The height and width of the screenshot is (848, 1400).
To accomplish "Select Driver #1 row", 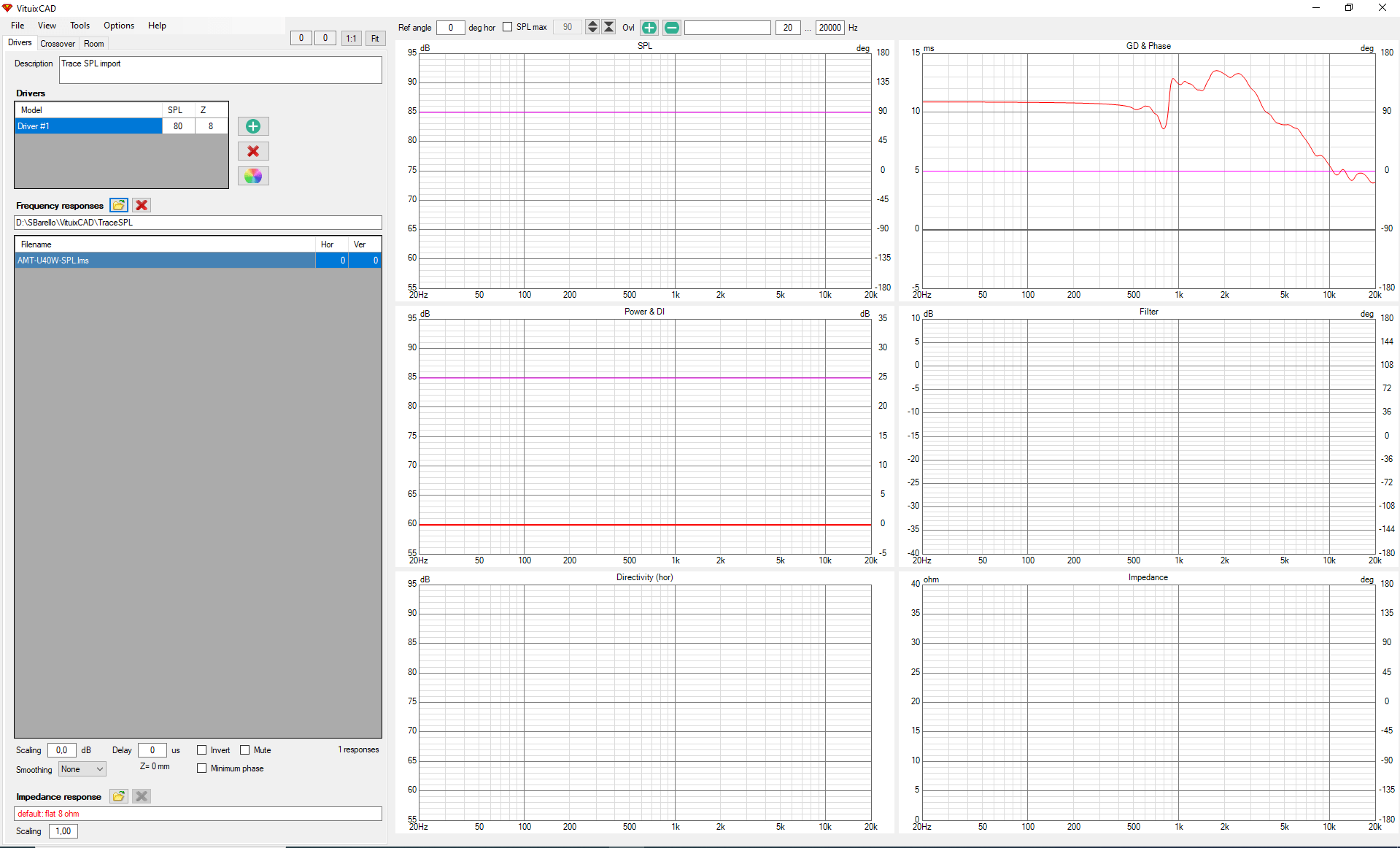I will point(88,126).
